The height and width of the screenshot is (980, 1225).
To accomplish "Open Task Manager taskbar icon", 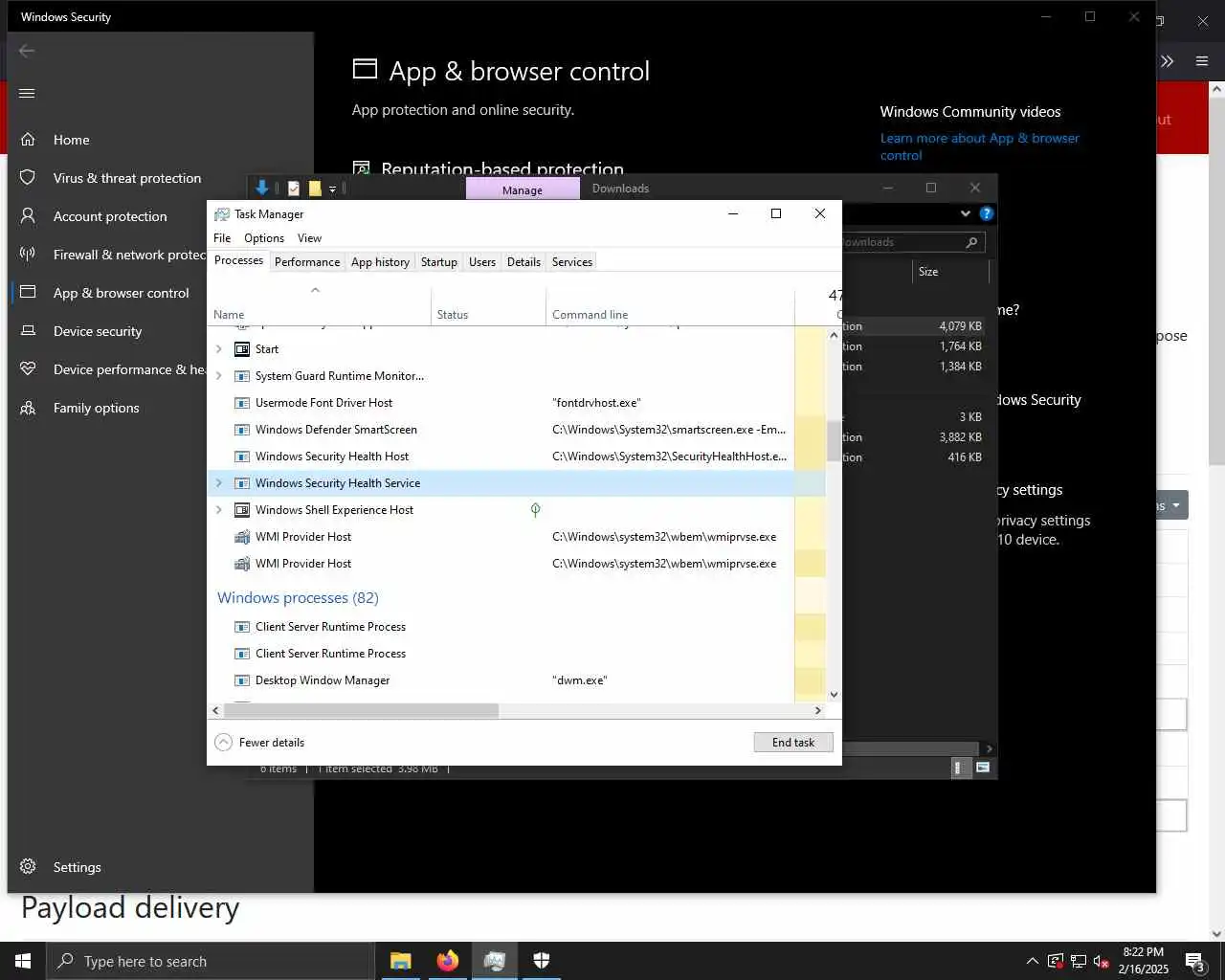I will pyautogui.click(x=494, y=961).
